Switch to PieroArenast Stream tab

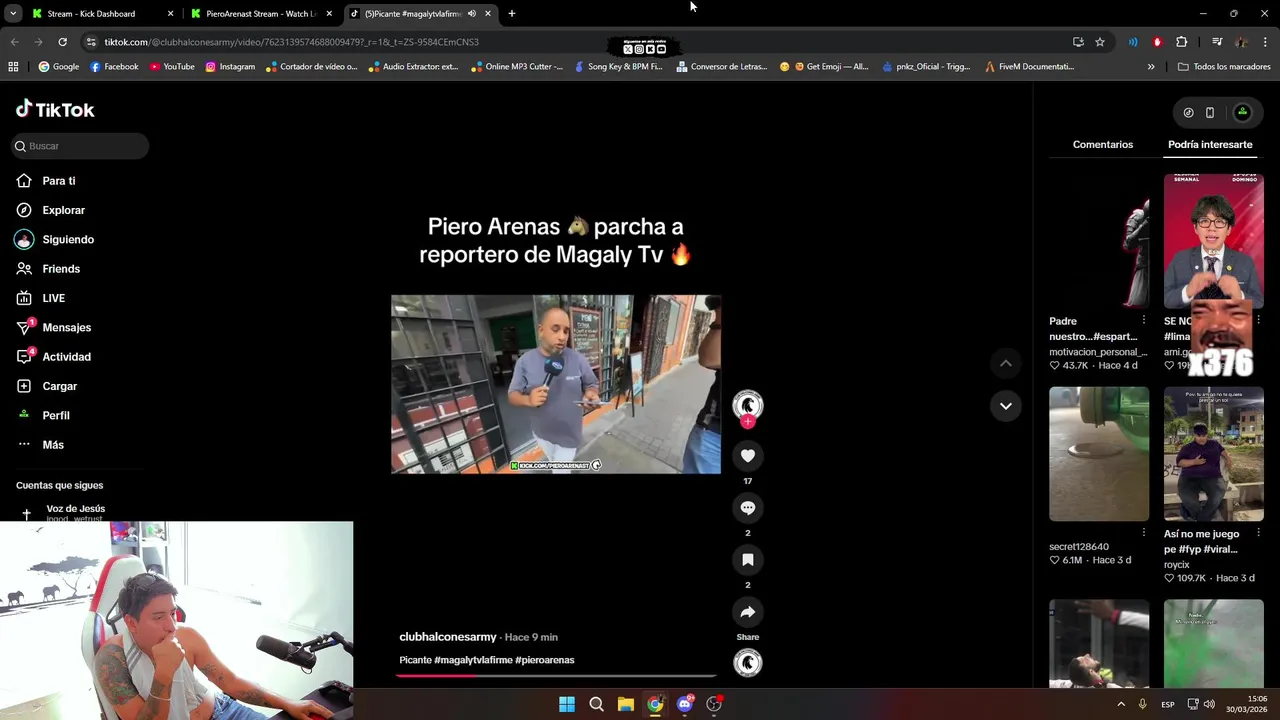point(261,14)
